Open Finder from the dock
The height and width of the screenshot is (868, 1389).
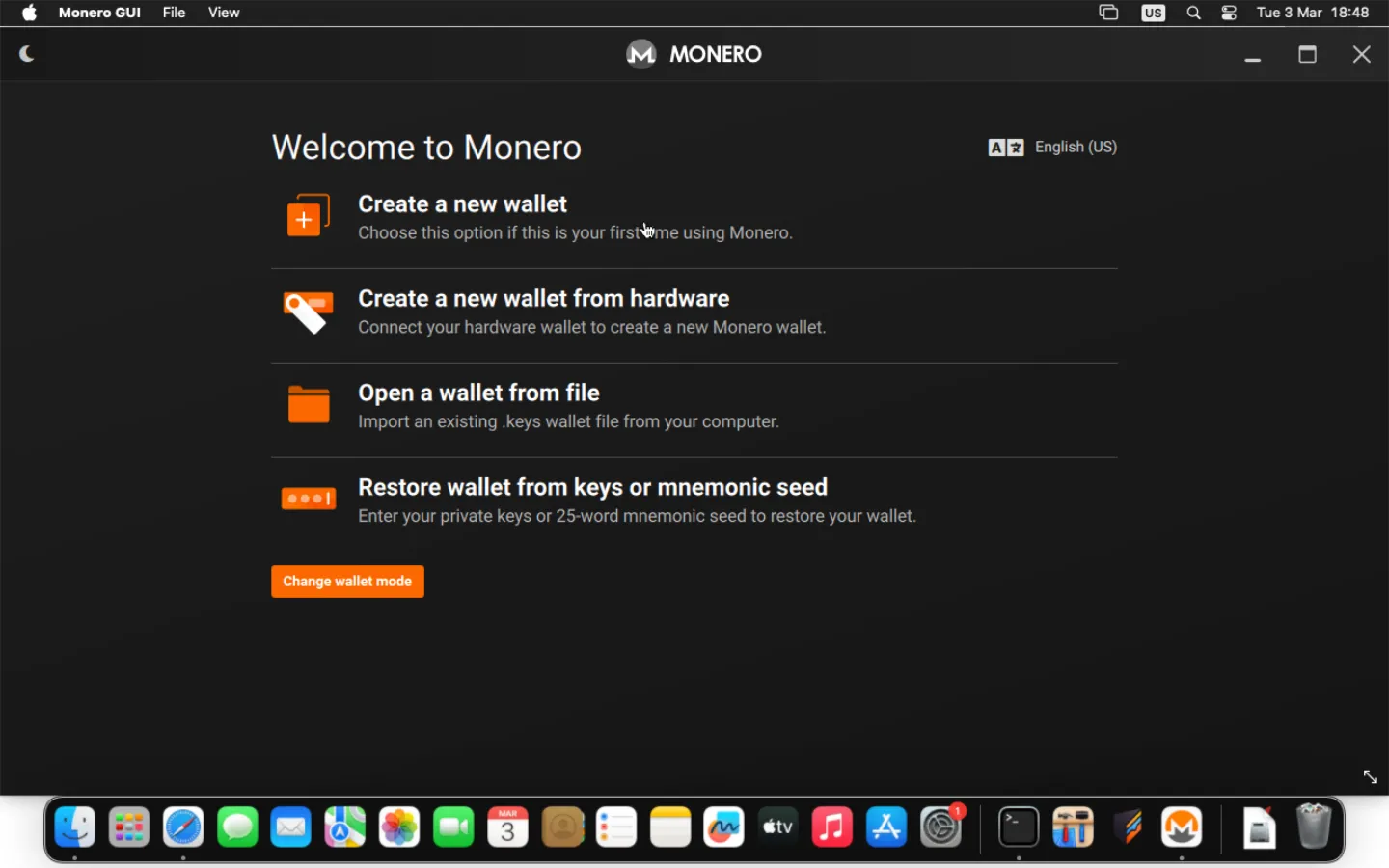coord(75,827)
